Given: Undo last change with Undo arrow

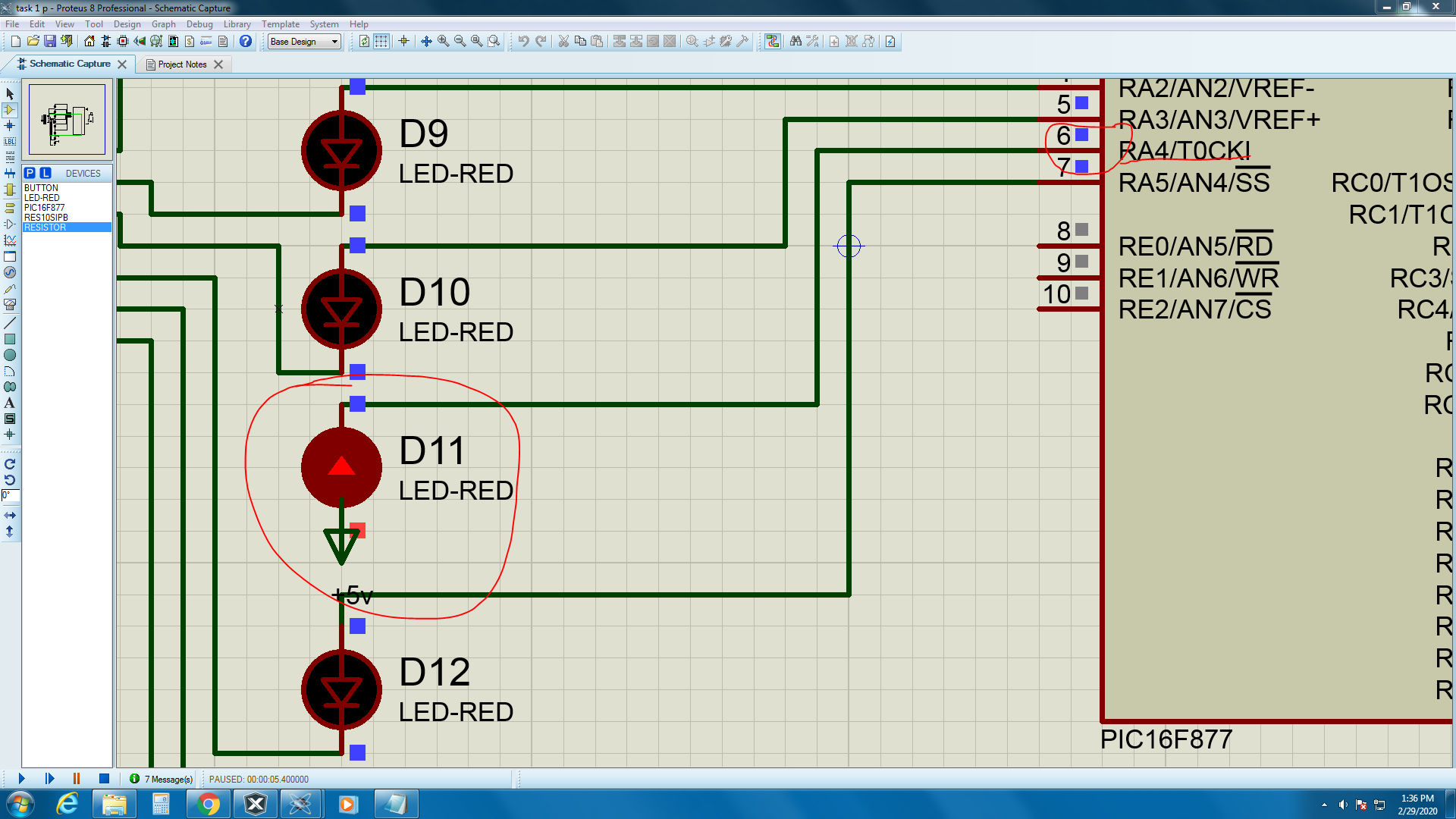Looking at the screenshot, I should point(523,41).
